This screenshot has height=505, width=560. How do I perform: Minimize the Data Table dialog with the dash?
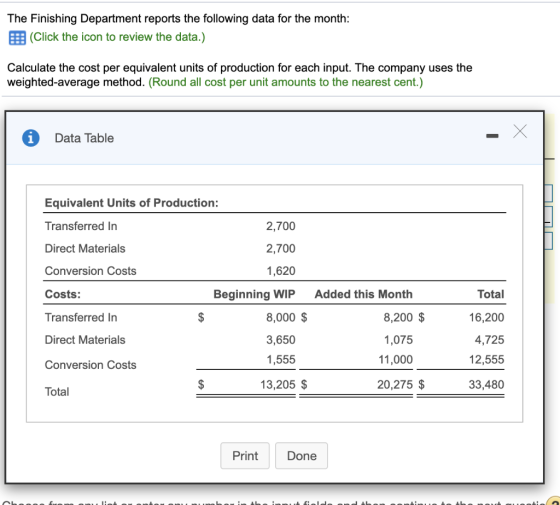(x=492, y=136)
